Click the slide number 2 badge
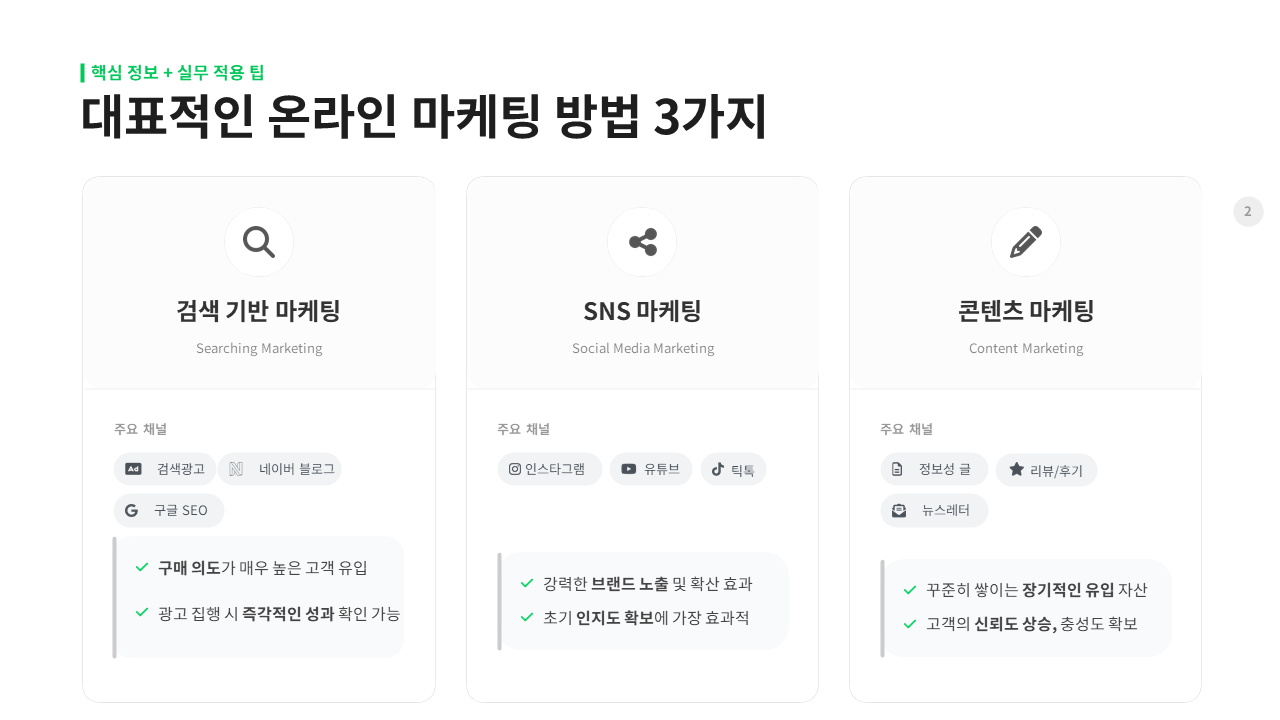1280x720 pixels. click(1248, 211)
